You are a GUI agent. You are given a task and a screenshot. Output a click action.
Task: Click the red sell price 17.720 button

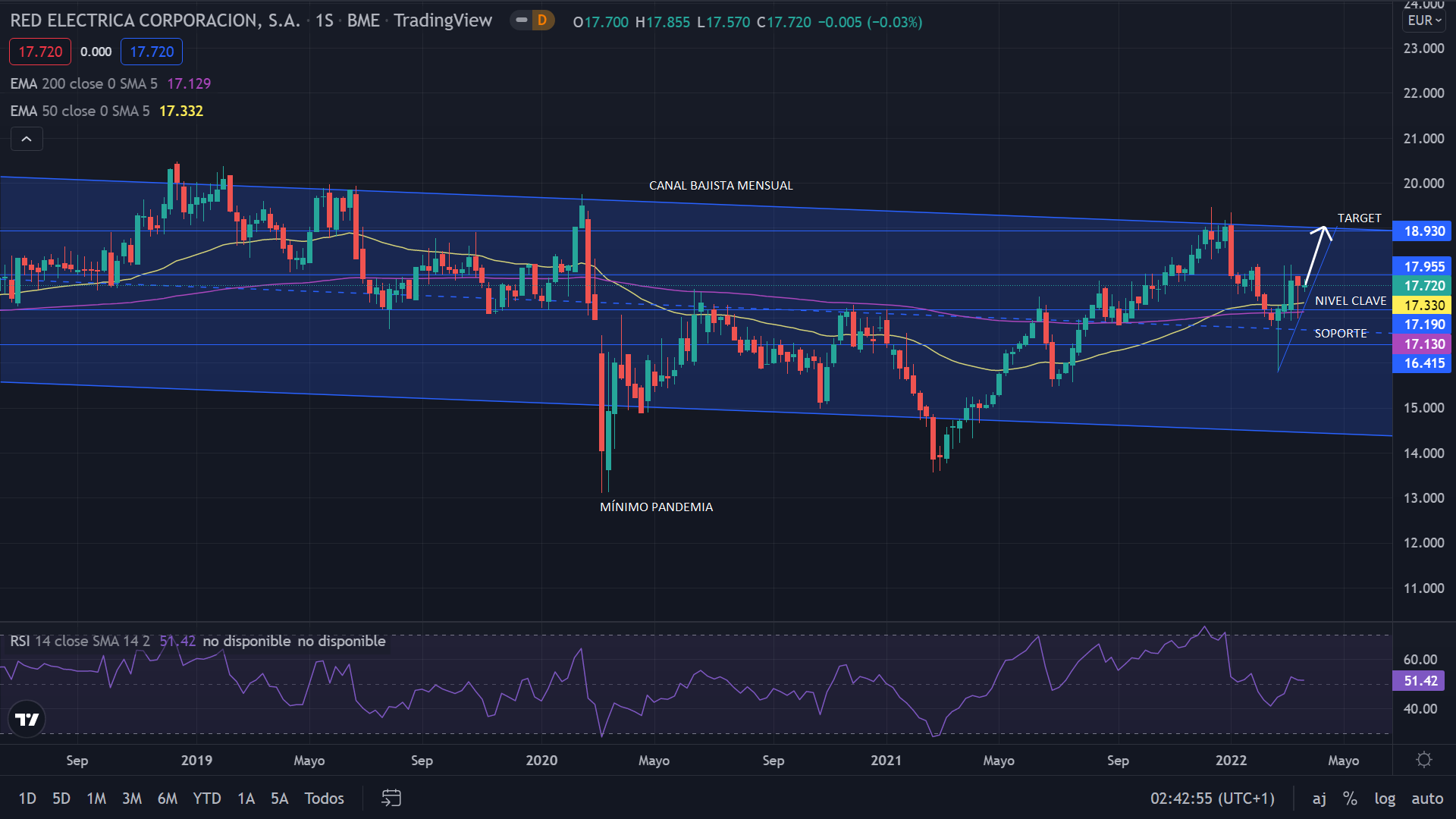40,52
